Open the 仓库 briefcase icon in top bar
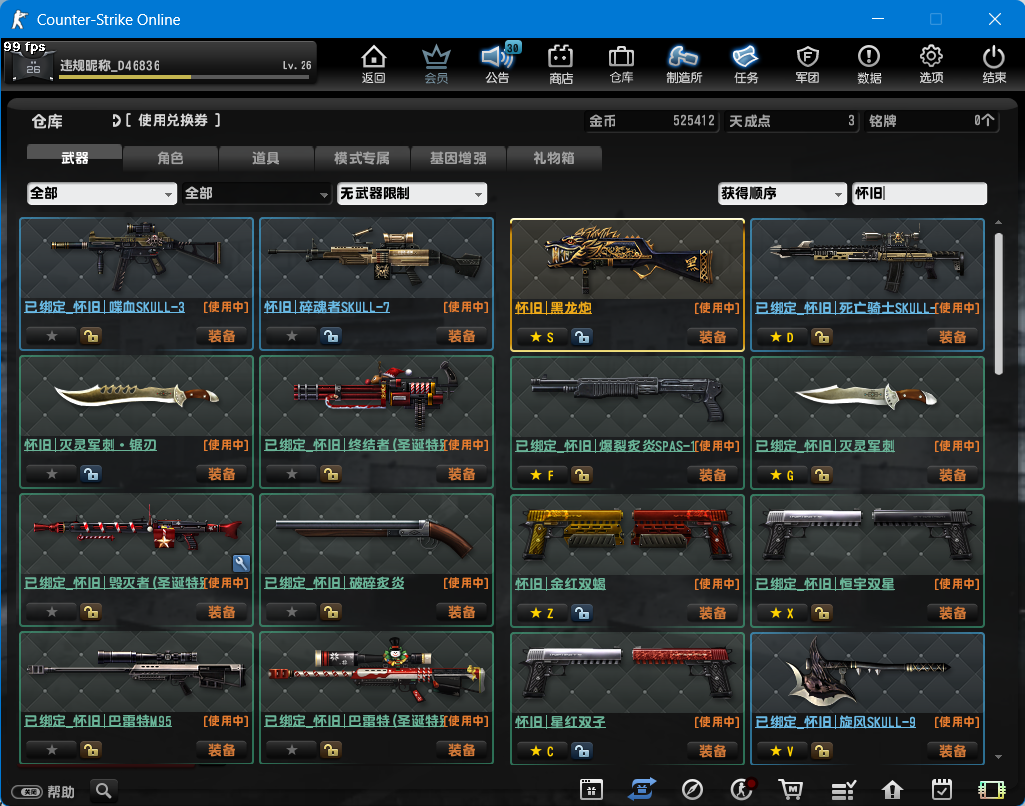The width and height of the screenshot is (1025, 806). click(x=621, y=64)
